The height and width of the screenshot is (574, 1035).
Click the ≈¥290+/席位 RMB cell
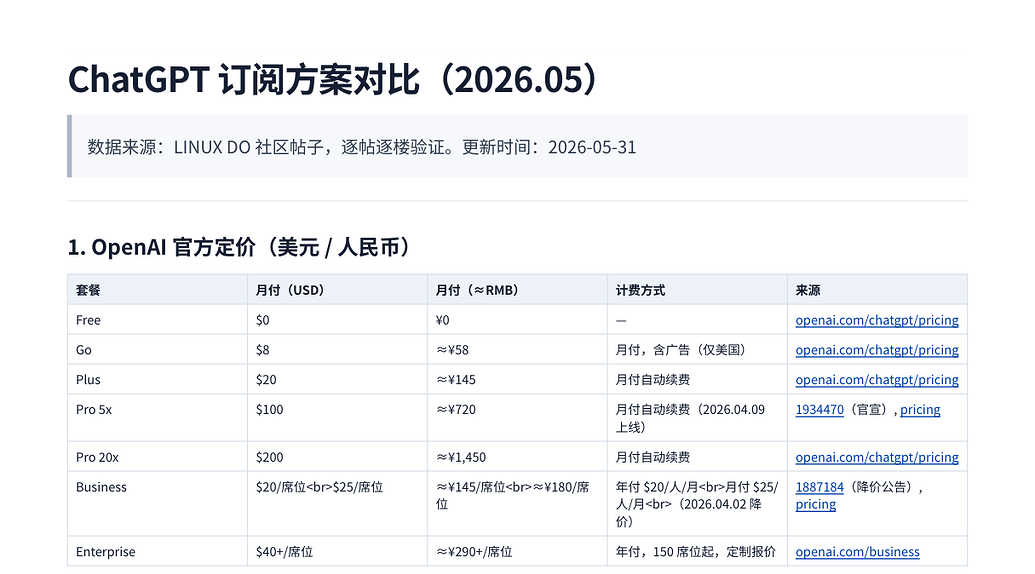point(518,552)
